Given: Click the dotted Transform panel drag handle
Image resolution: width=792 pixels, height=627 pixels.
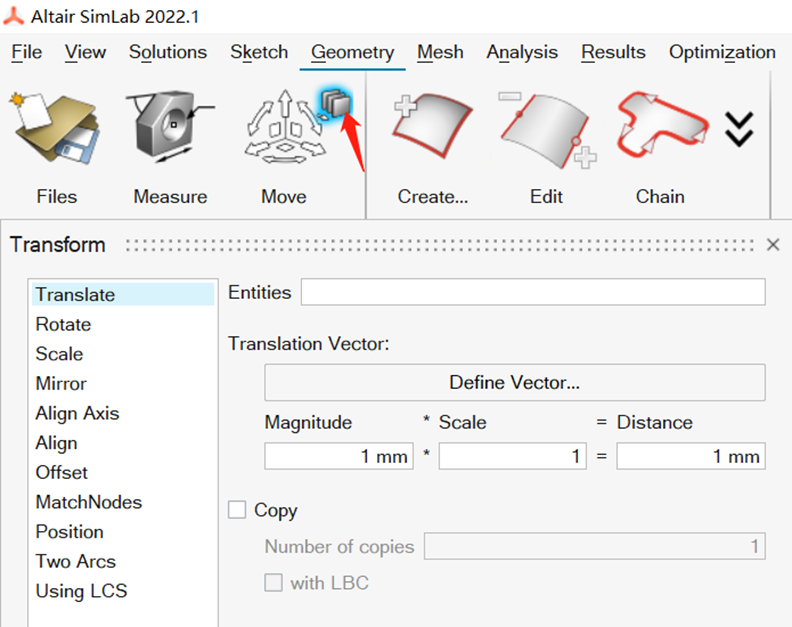Looking at the screenshot, I should click(439, 245).
